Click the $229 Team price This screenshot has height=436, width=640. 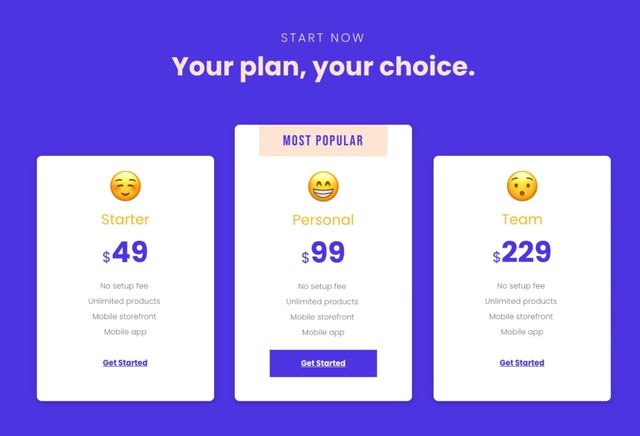click(522, 252)
